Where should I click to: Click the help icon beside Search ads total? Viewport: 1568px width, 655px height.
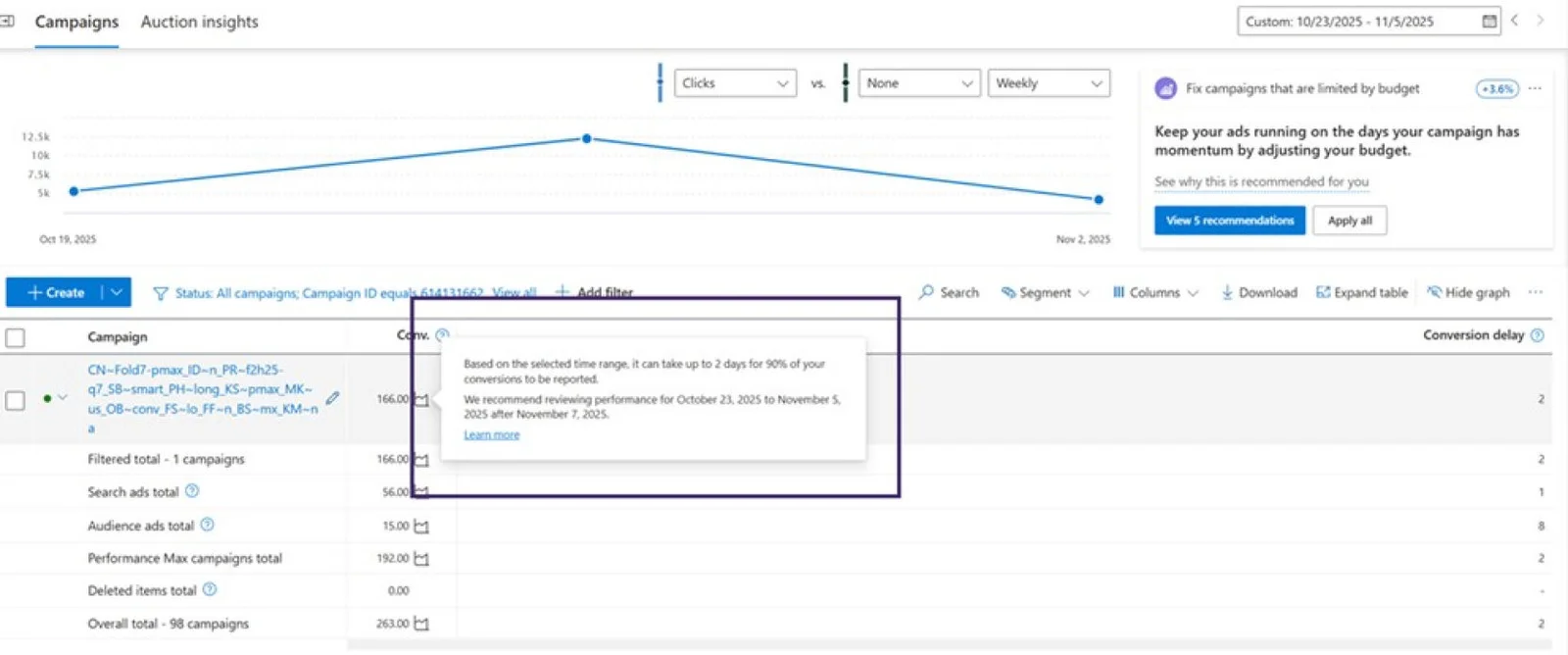coord(192,491)
